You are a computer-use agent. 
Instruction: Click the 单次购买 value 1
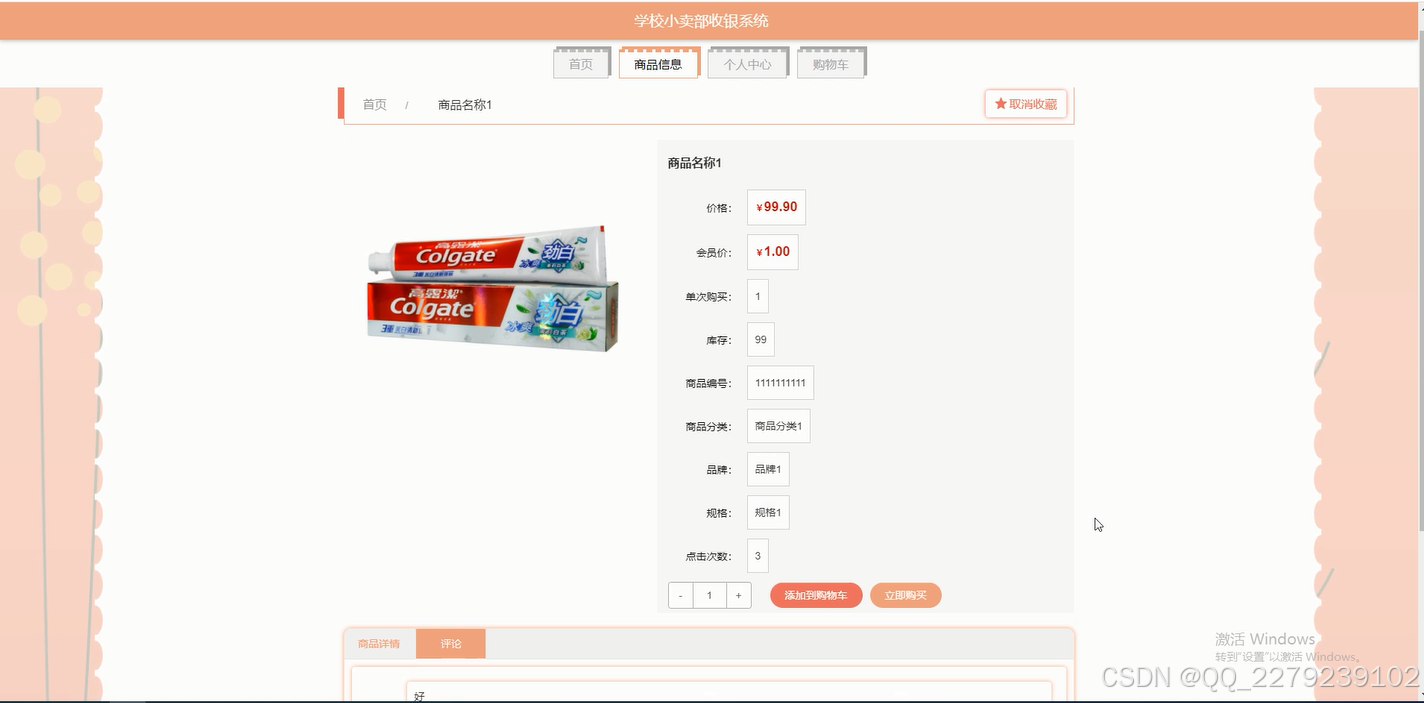758,296
